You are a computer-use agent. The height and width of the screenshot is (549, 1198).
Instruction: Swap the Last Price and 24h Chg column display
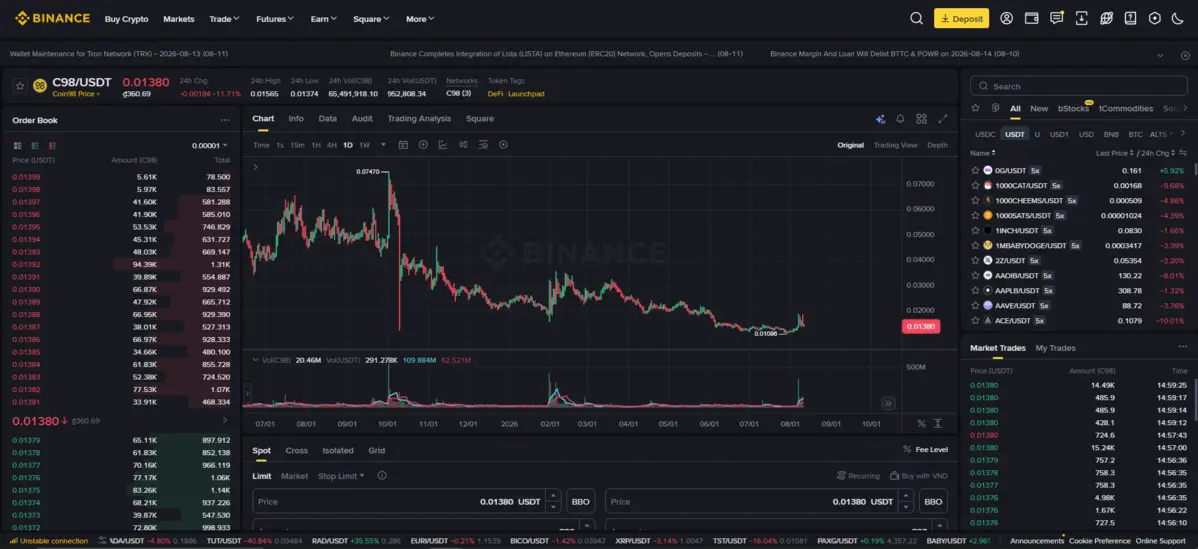[1183, 153]
